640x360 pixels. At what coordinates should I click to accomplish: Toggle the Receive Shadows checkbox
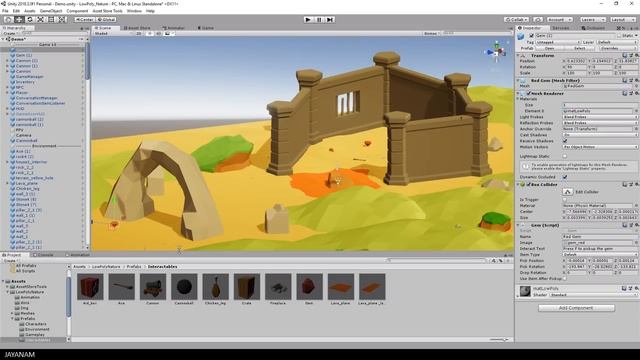565,141
